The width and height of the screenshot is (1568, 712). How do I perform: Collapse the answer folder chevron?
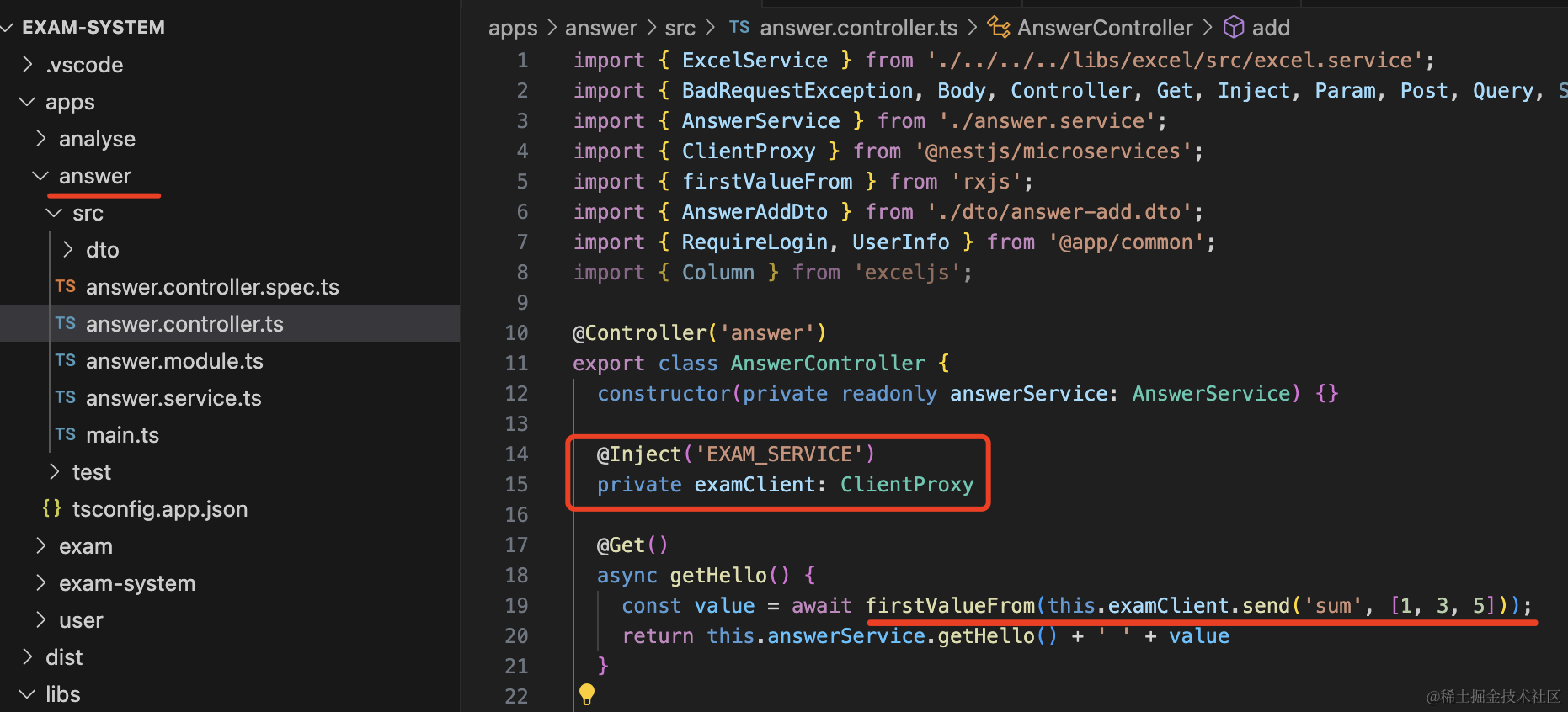pos(40,176)
